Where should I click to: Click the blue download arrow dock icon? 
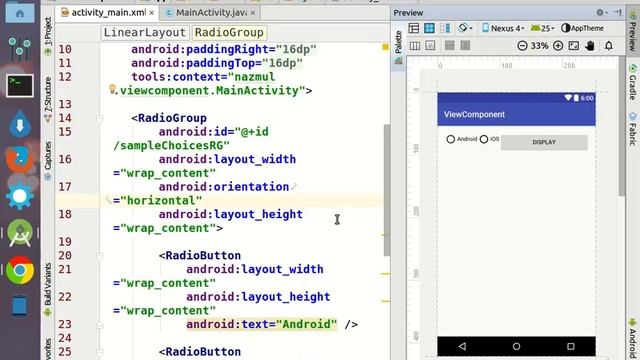[20, 122]
